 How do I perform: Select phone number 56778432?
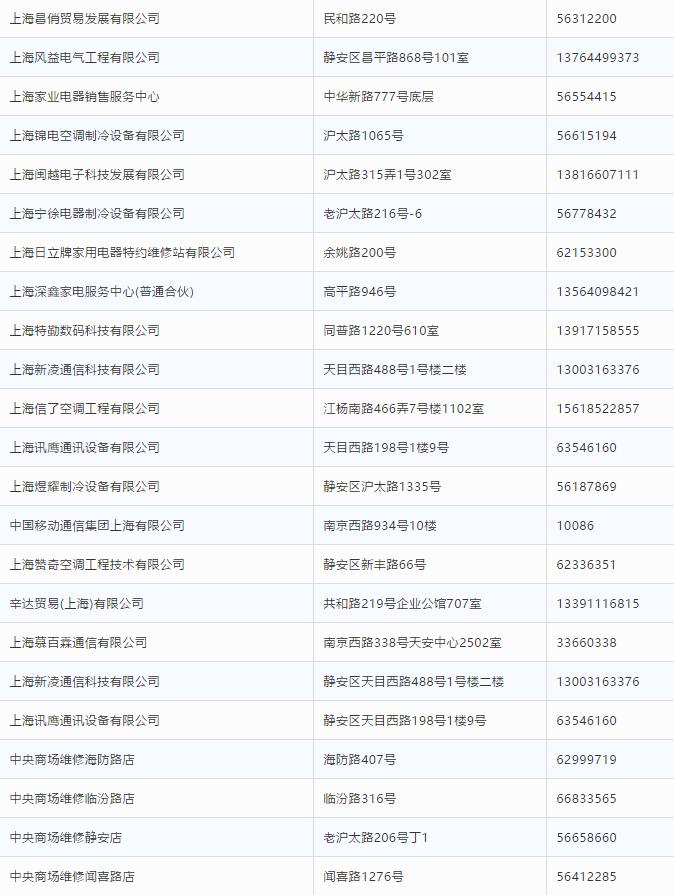point(587,213)
